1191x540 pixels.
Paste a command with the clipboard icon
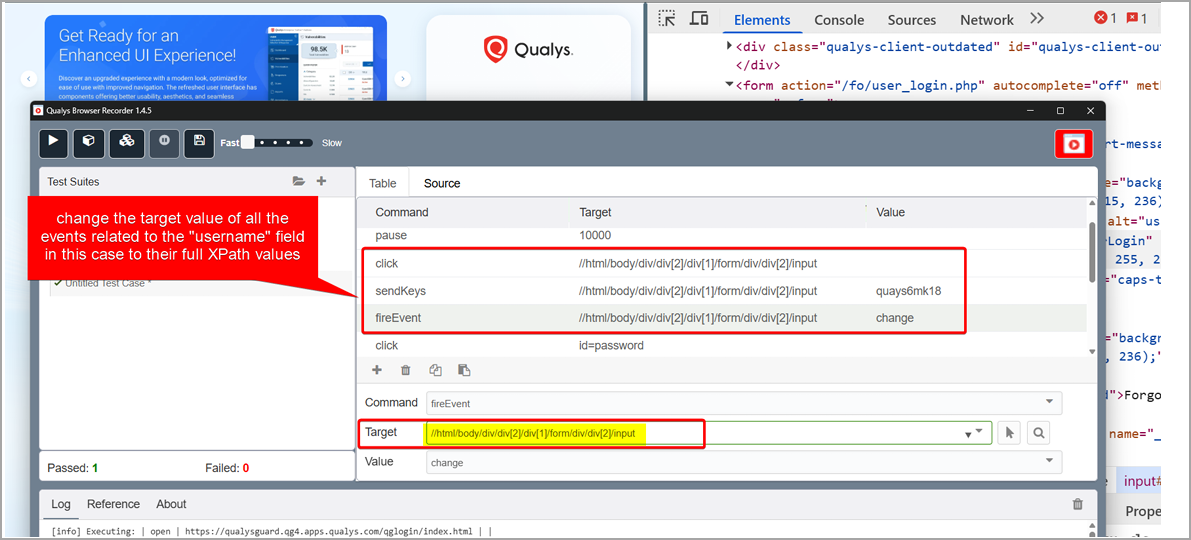coord(464,370)
